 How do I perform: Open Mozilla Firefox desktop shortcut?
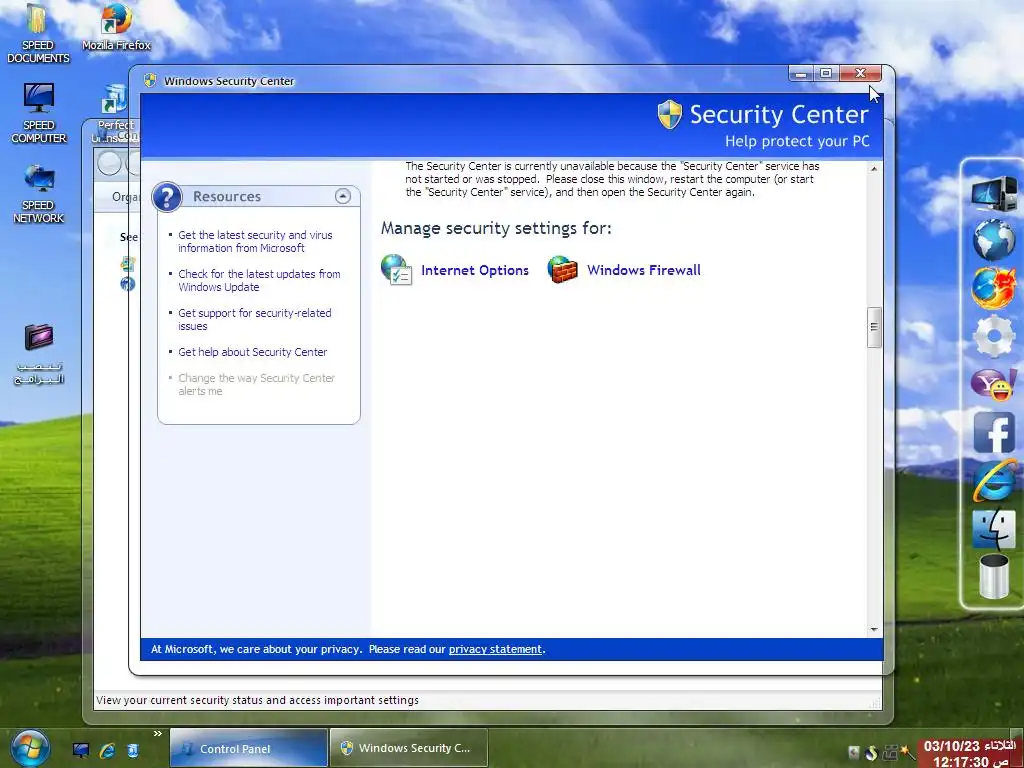pos(116,27)
